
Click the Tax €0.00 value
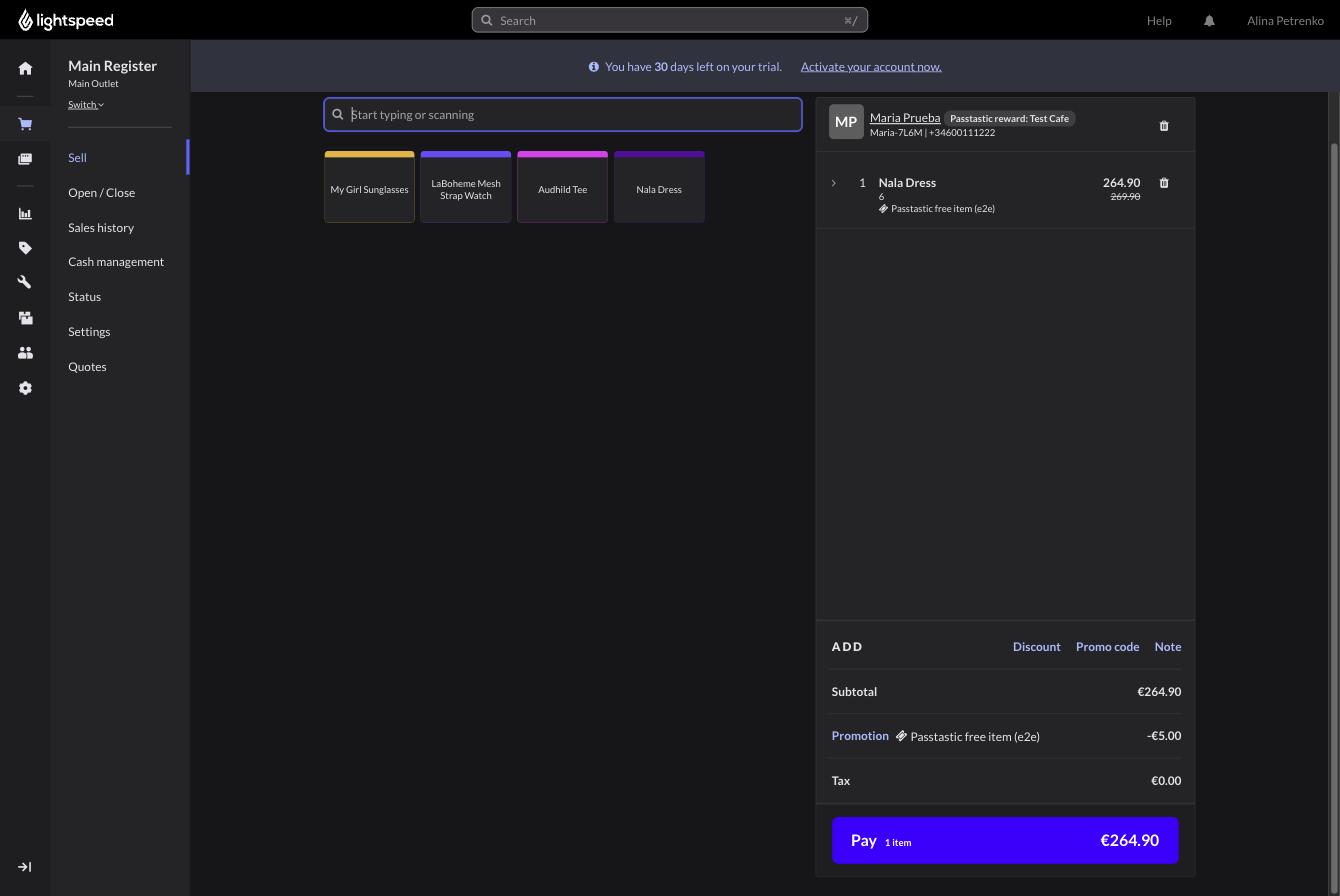[1166, 781]
